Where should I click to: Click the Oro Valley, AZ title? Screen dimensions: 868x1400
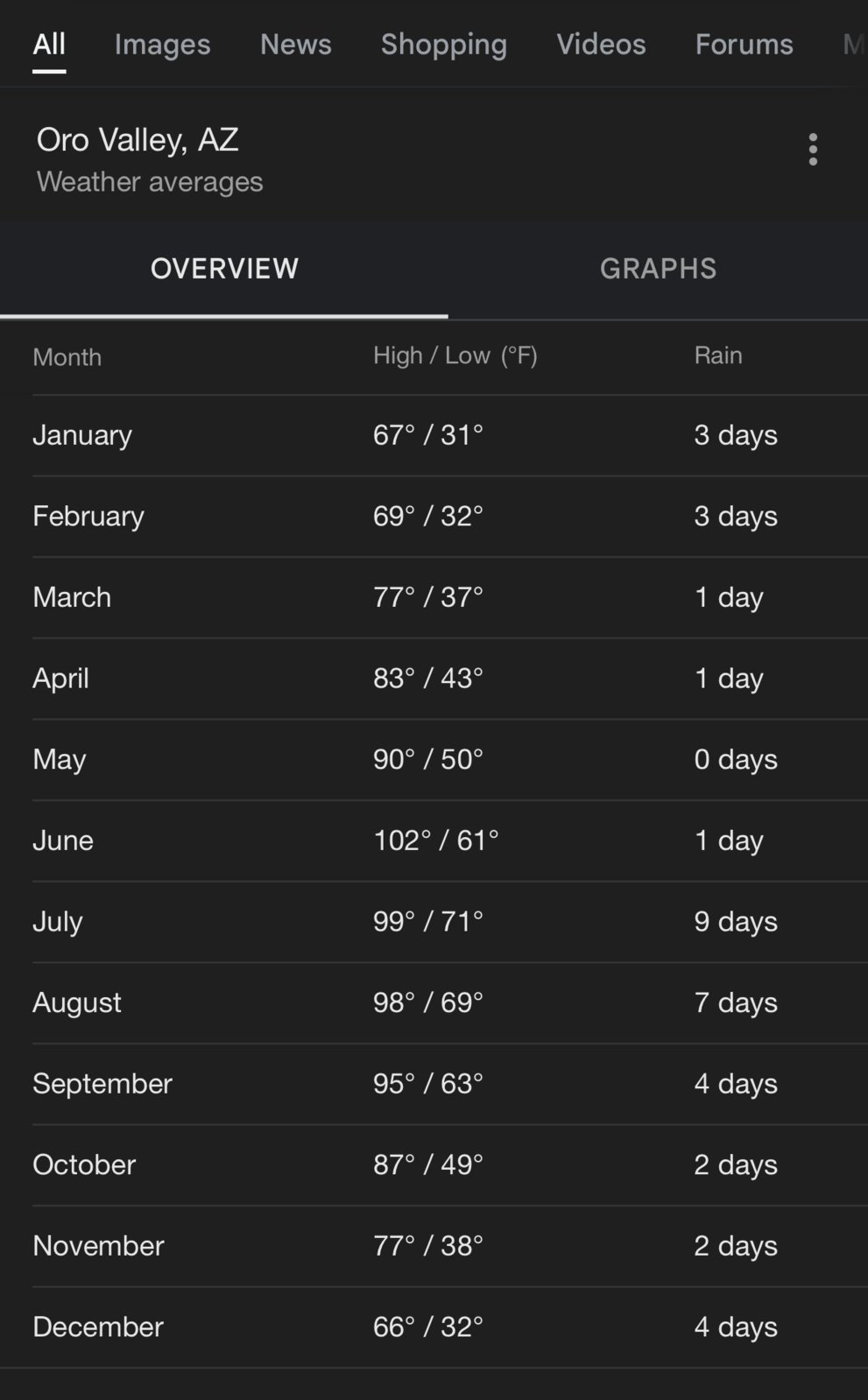pos(138,140)
